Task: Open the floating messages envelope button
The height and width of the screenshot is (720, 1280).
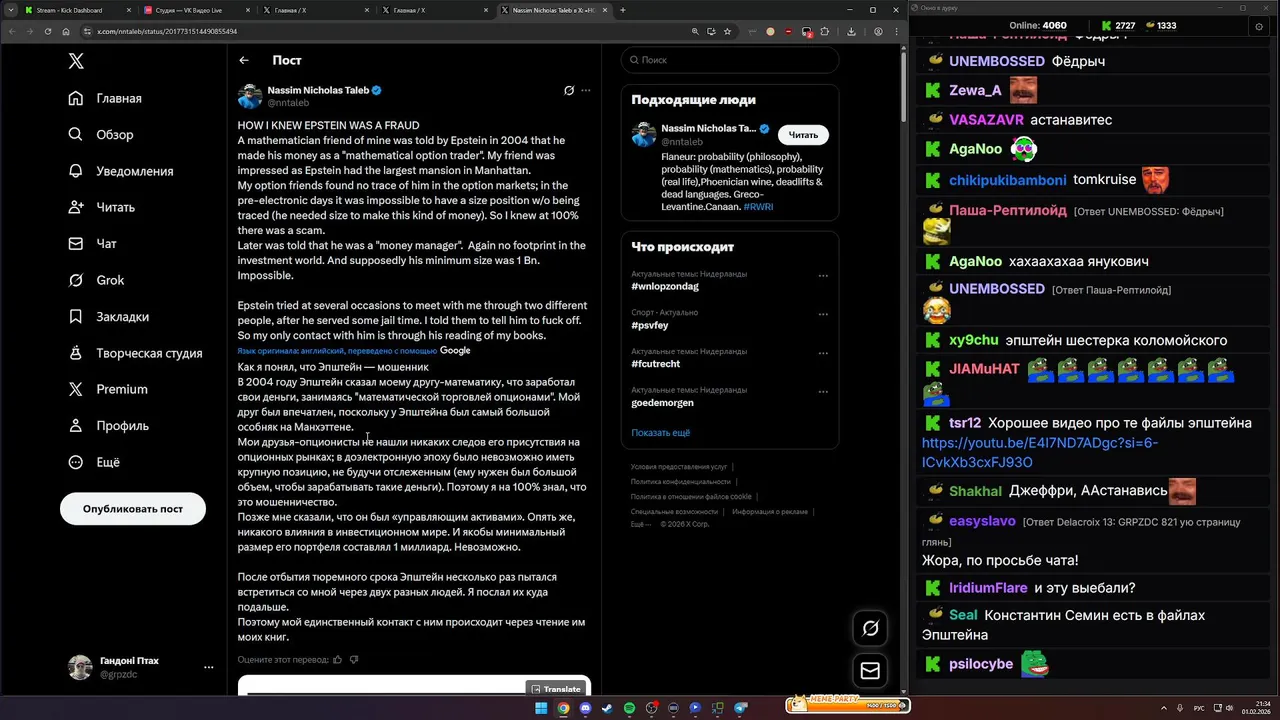Action: tap(870, 671)
